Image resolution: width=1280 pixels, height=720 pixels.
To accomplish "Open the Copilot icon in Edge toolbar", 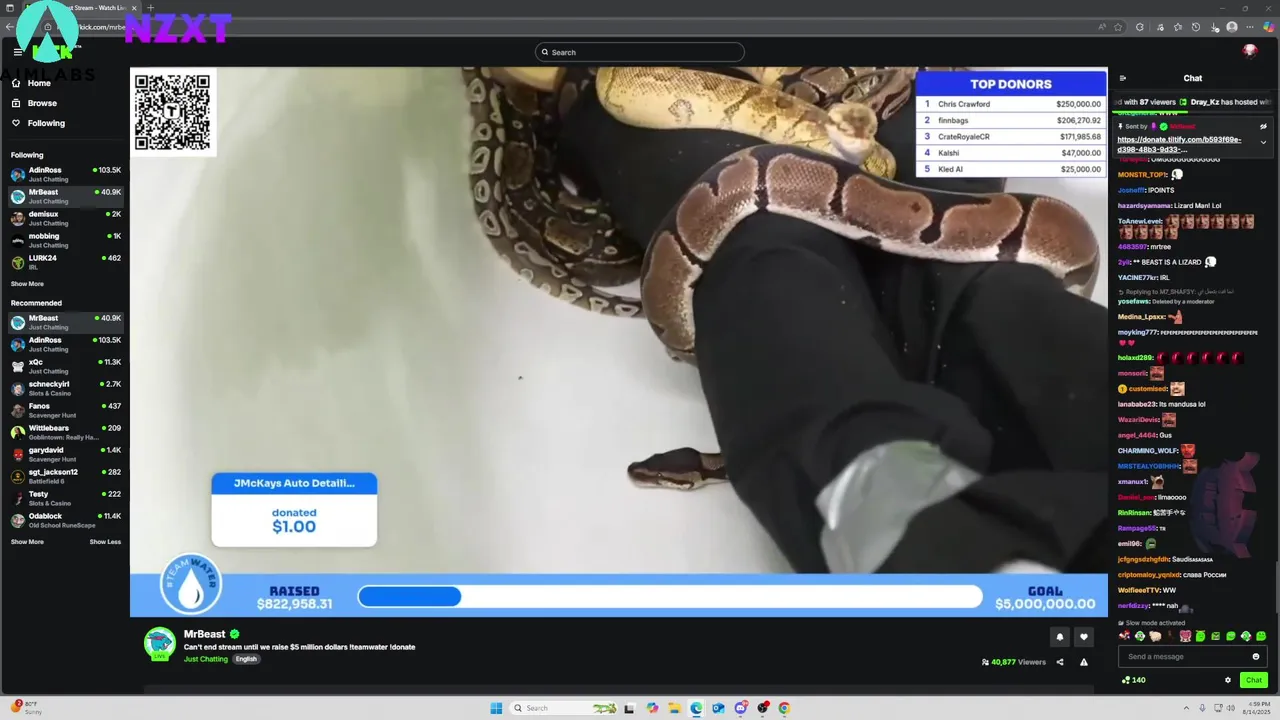I will [1269, 27].
